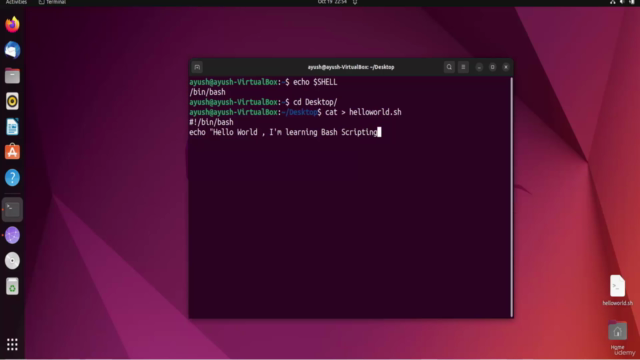The image size is (640, 360).
Task: Open terminal search magnifier button
Action: pyautogui.click(x=449, y=67)
